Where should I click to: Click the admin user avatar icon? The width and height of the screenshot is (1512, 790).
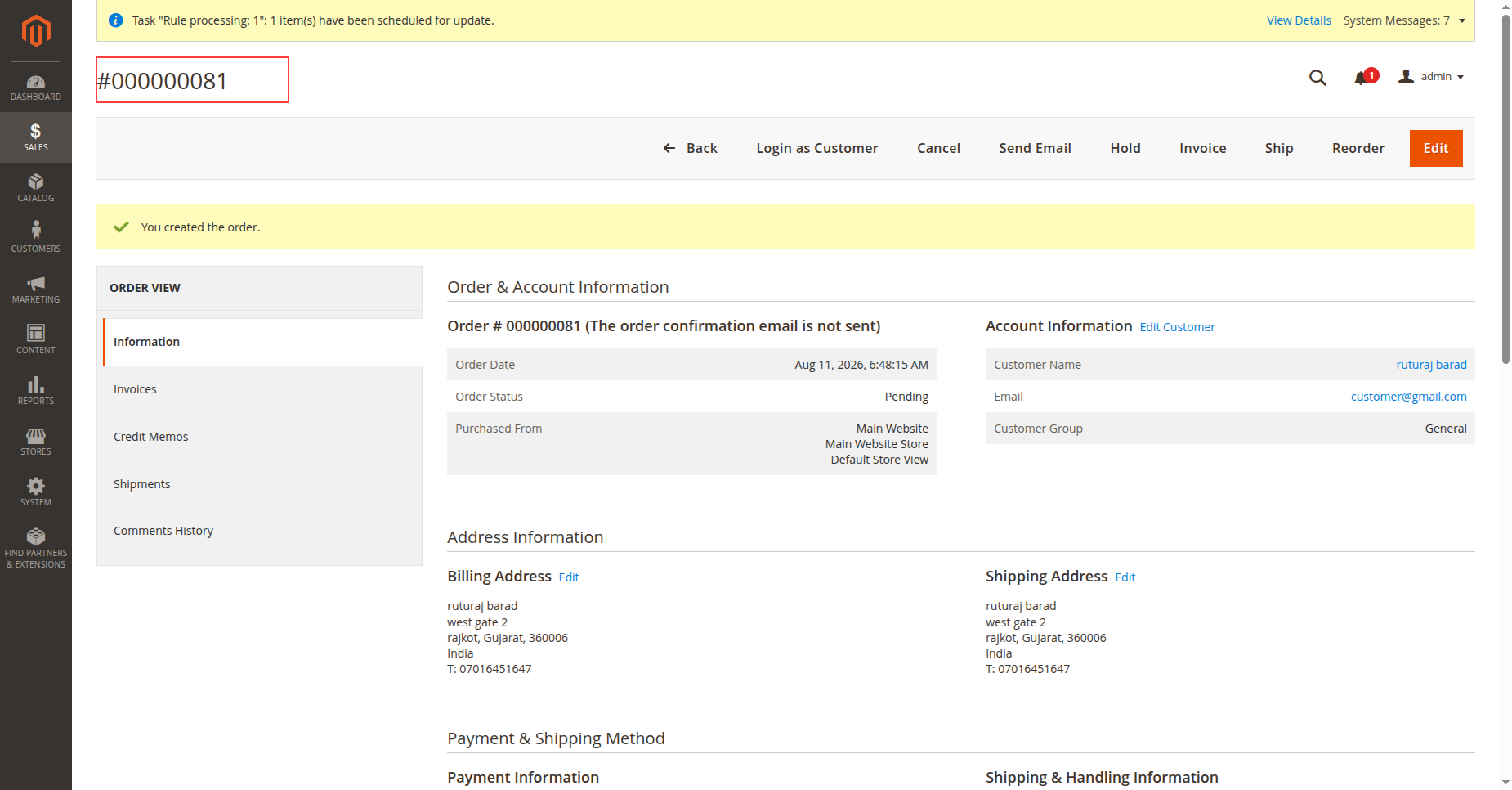click(1406, 77)
